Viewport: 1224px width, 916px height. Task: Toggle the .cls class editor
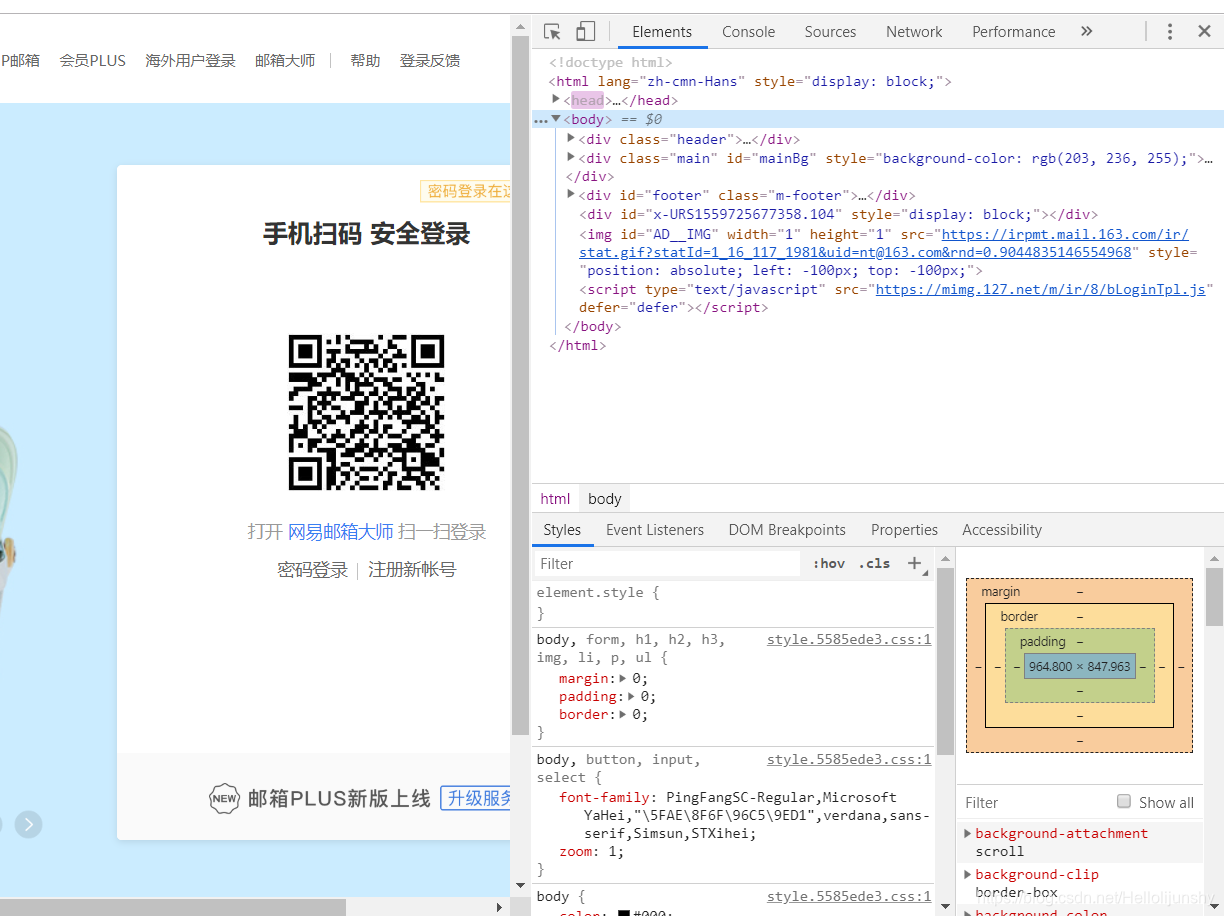click(874, 564)
